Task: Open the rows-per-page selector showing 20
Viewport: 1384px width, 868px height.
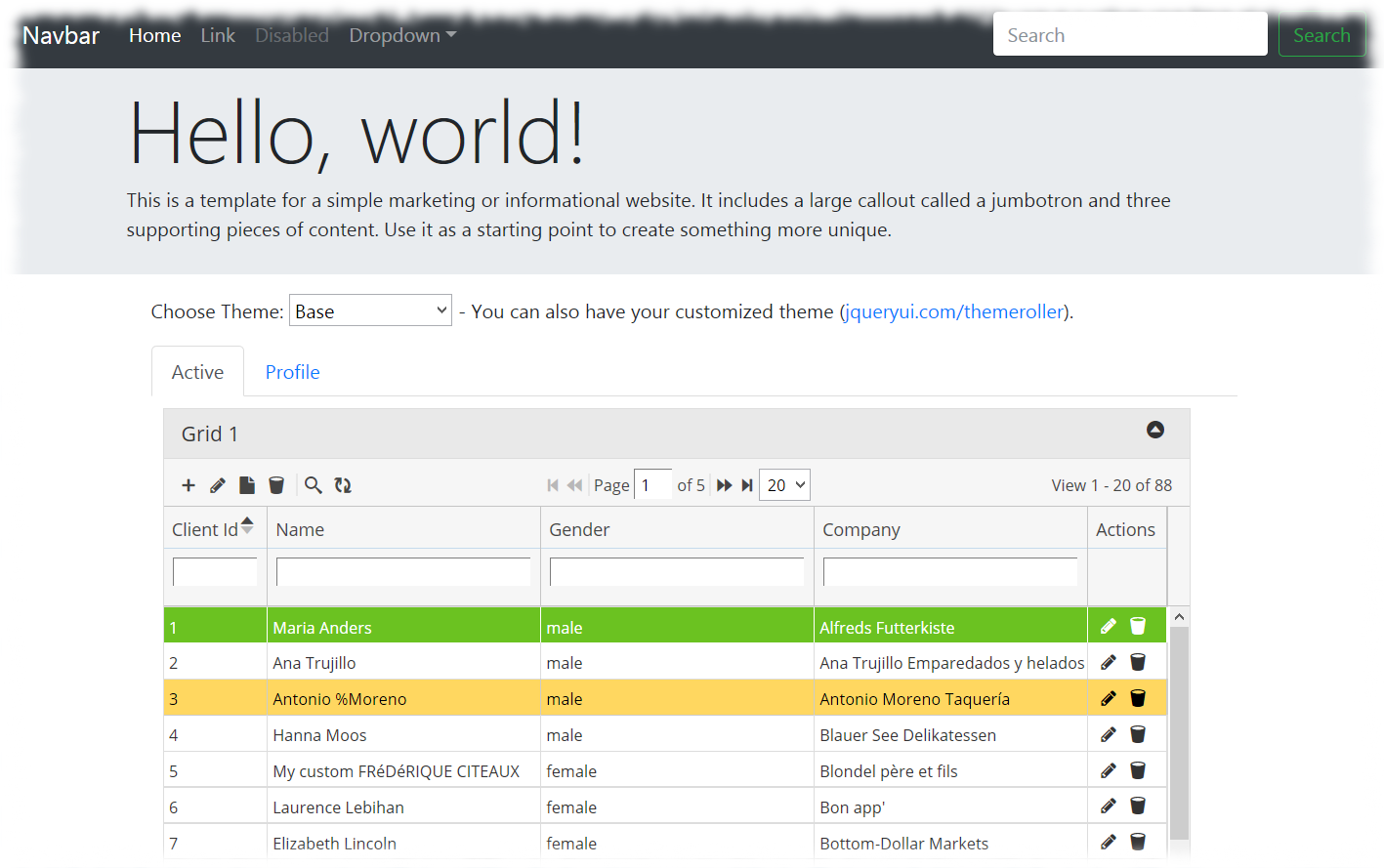Action: [x=784, y=485]
